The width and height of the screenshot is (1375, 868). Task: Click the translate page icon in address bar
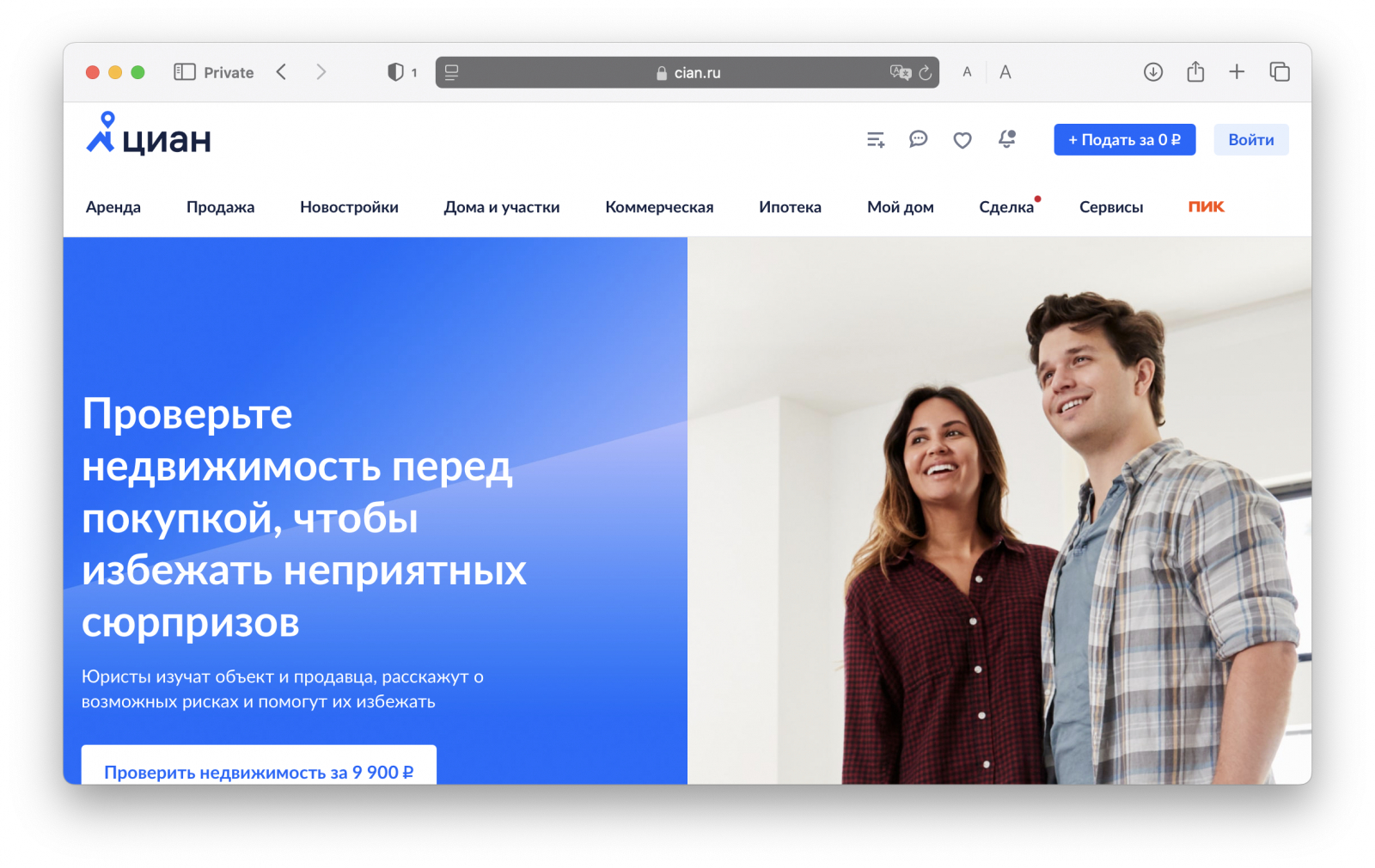[900, 73]
